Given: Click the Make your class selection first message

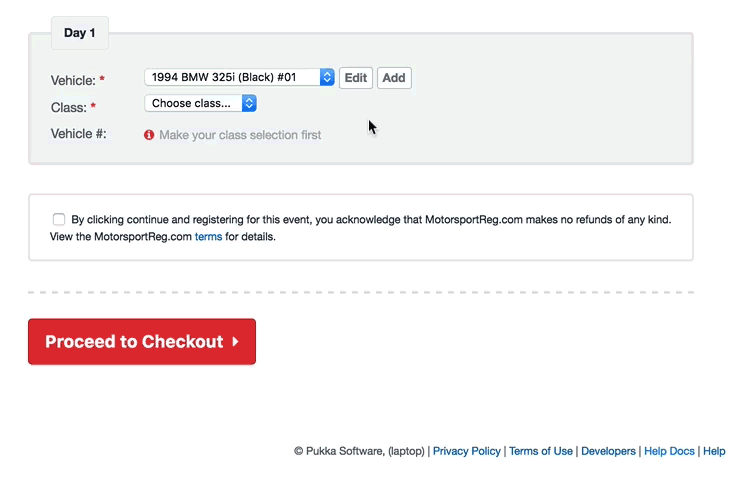Looking at the screenshot, I should click(240, 135).
